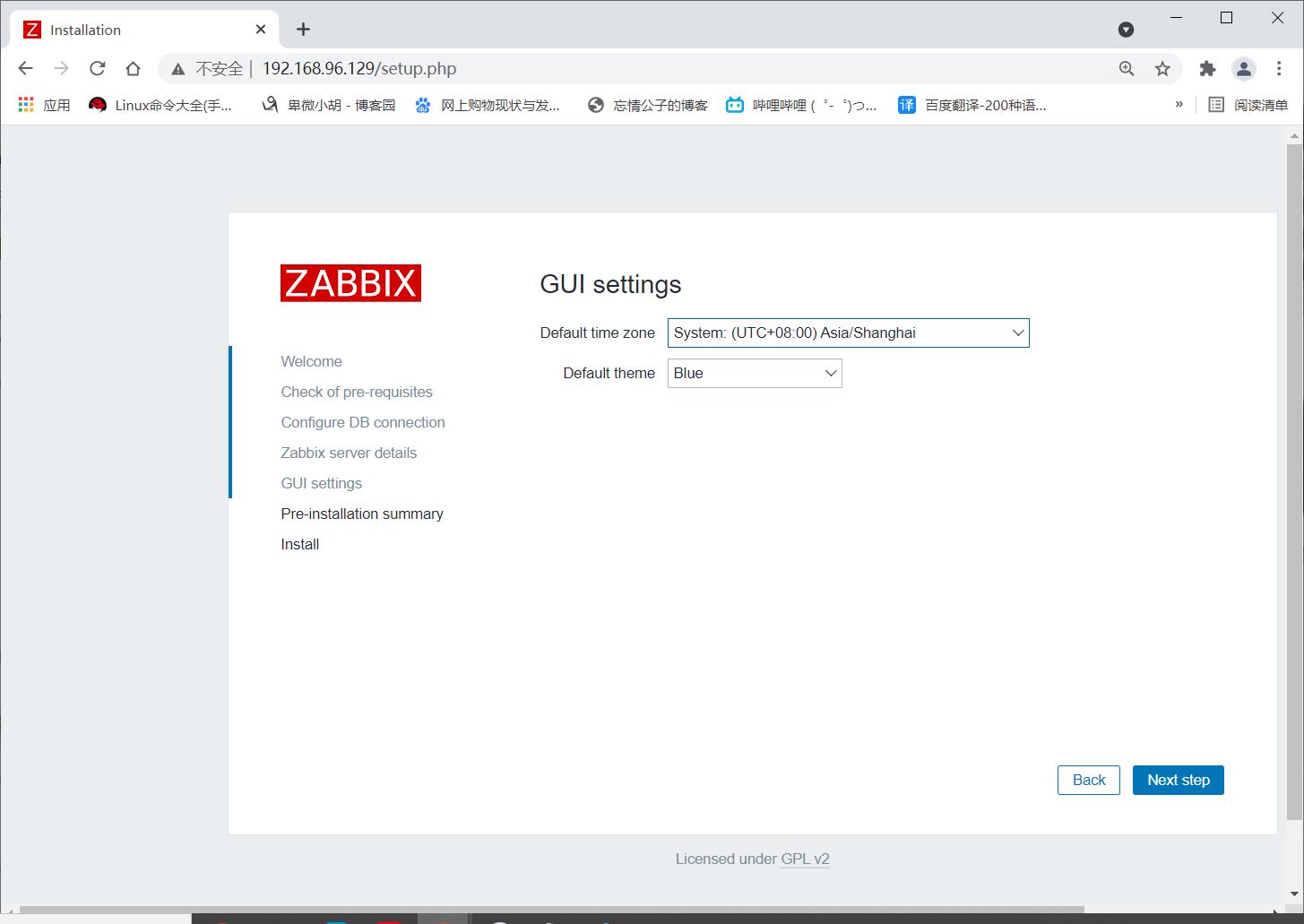The width and height of the screenshot is (1304, 924).
Task: Show more bookmarks via chevron
Action: point(1179,105)
